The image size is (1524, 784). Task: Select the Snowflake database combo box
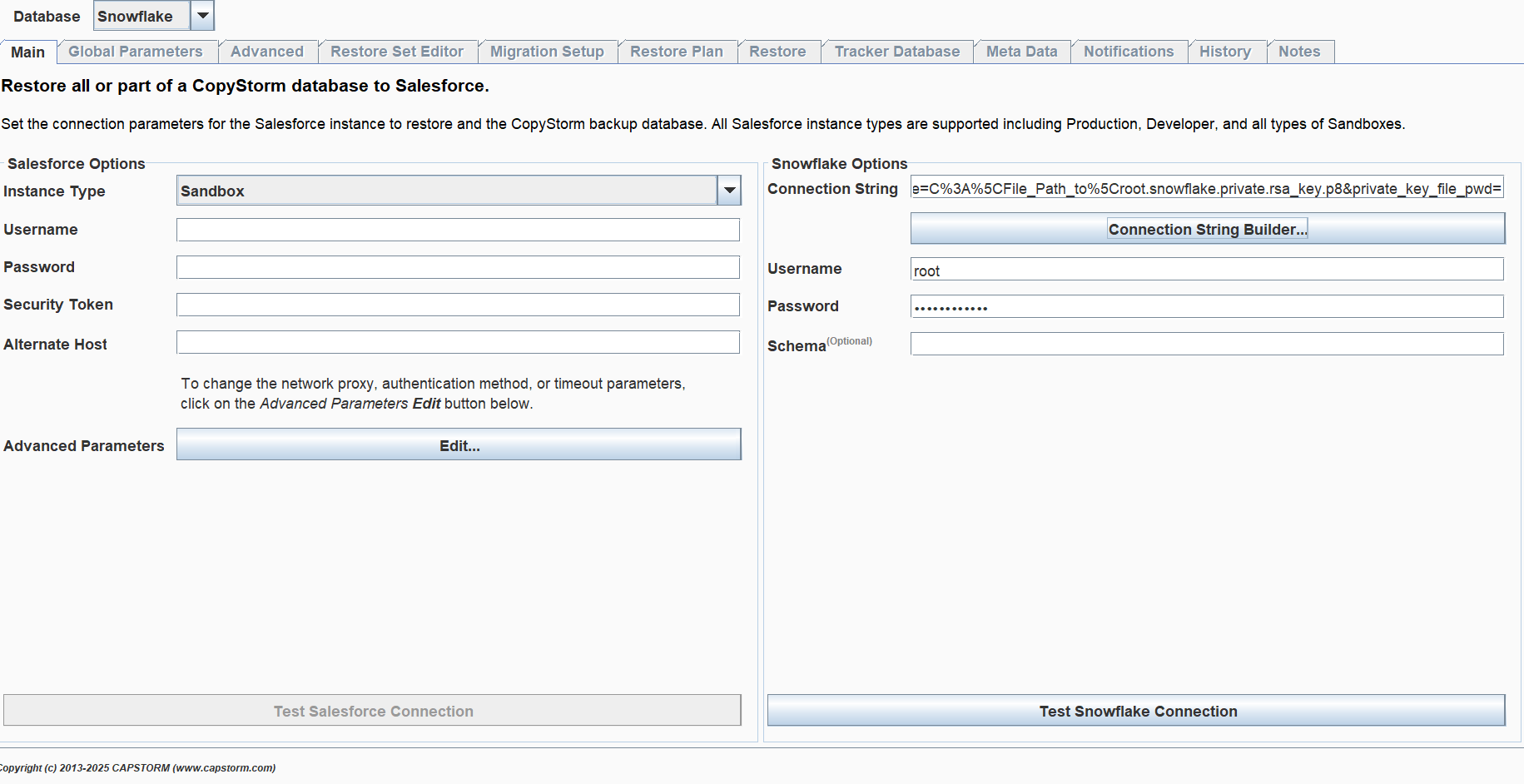(153, 16)
